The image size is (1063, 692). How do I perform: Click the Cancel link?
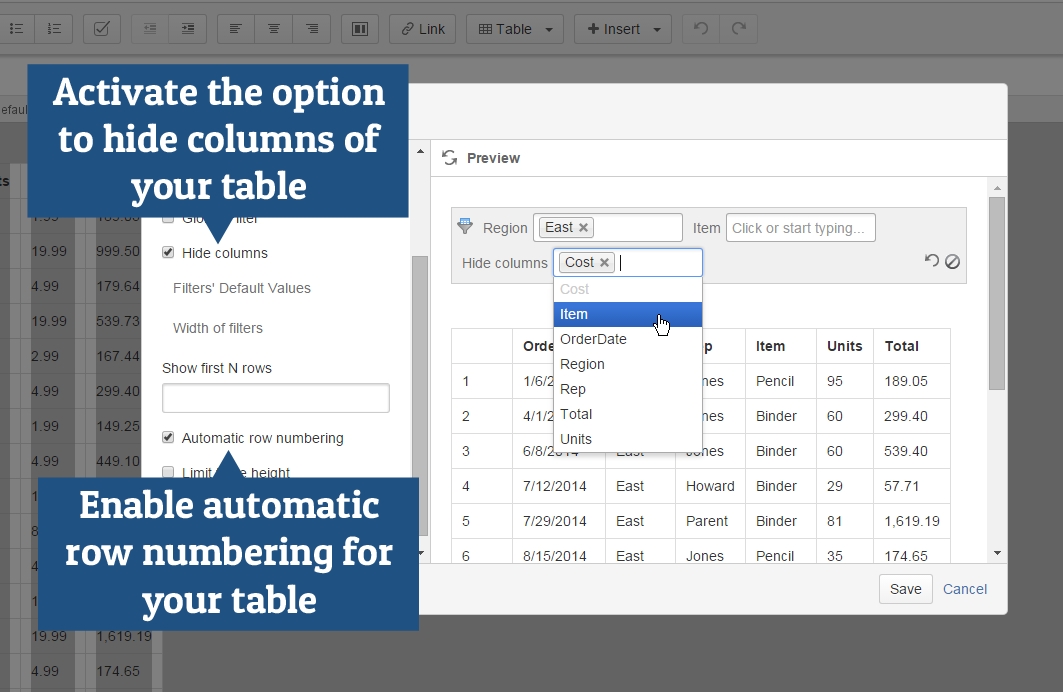(x=965, y=589)
